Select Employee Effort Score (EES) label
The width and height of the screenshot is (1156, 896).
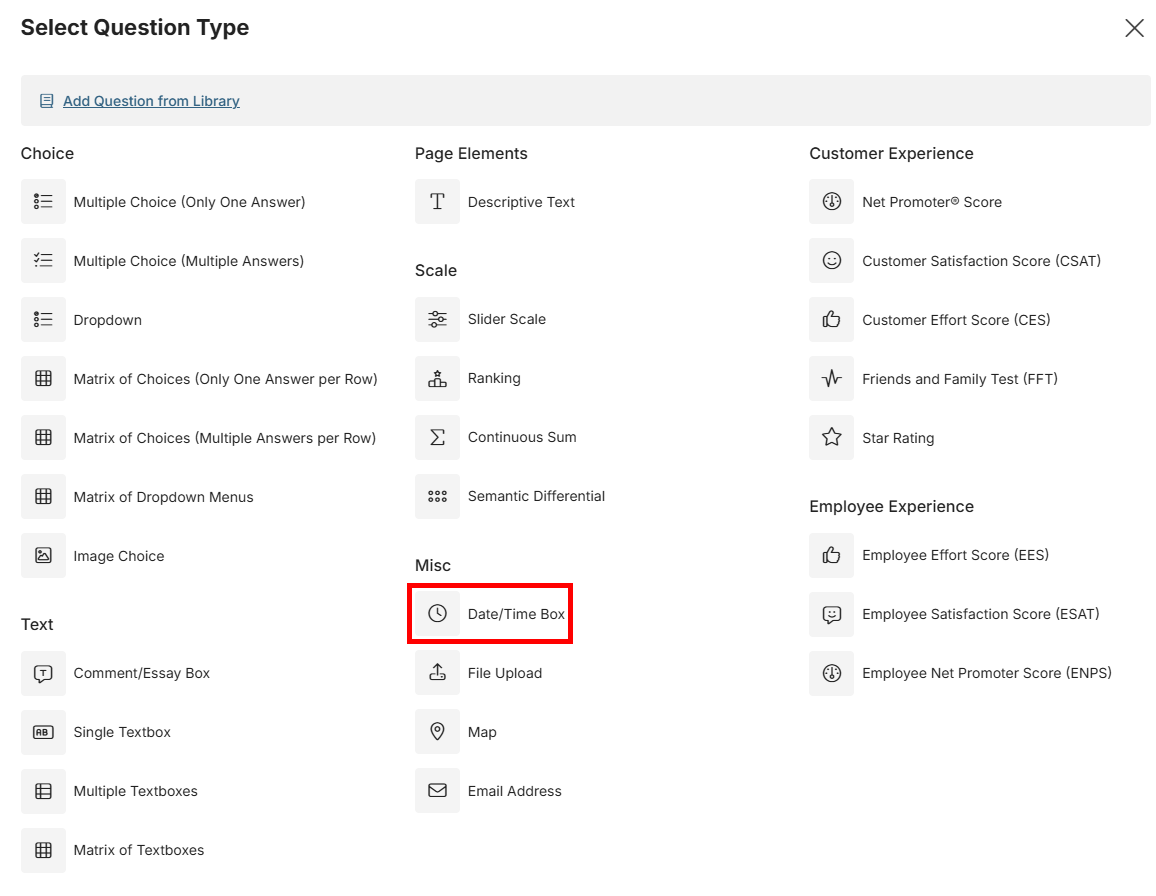tap(955, 555)
